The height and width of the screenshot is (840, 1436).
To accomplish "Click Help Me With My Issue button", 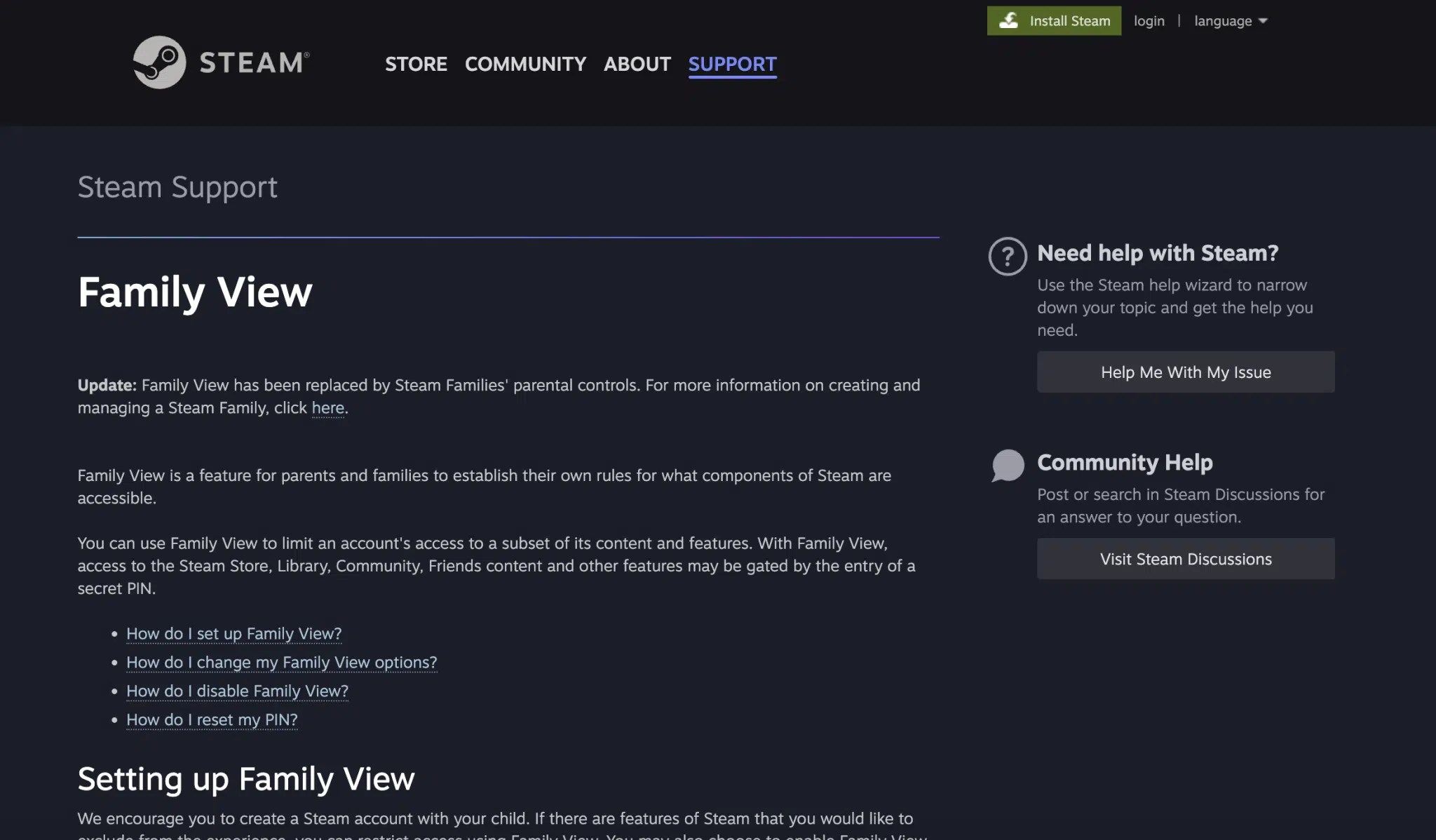I will click(x=1186, y=372).
